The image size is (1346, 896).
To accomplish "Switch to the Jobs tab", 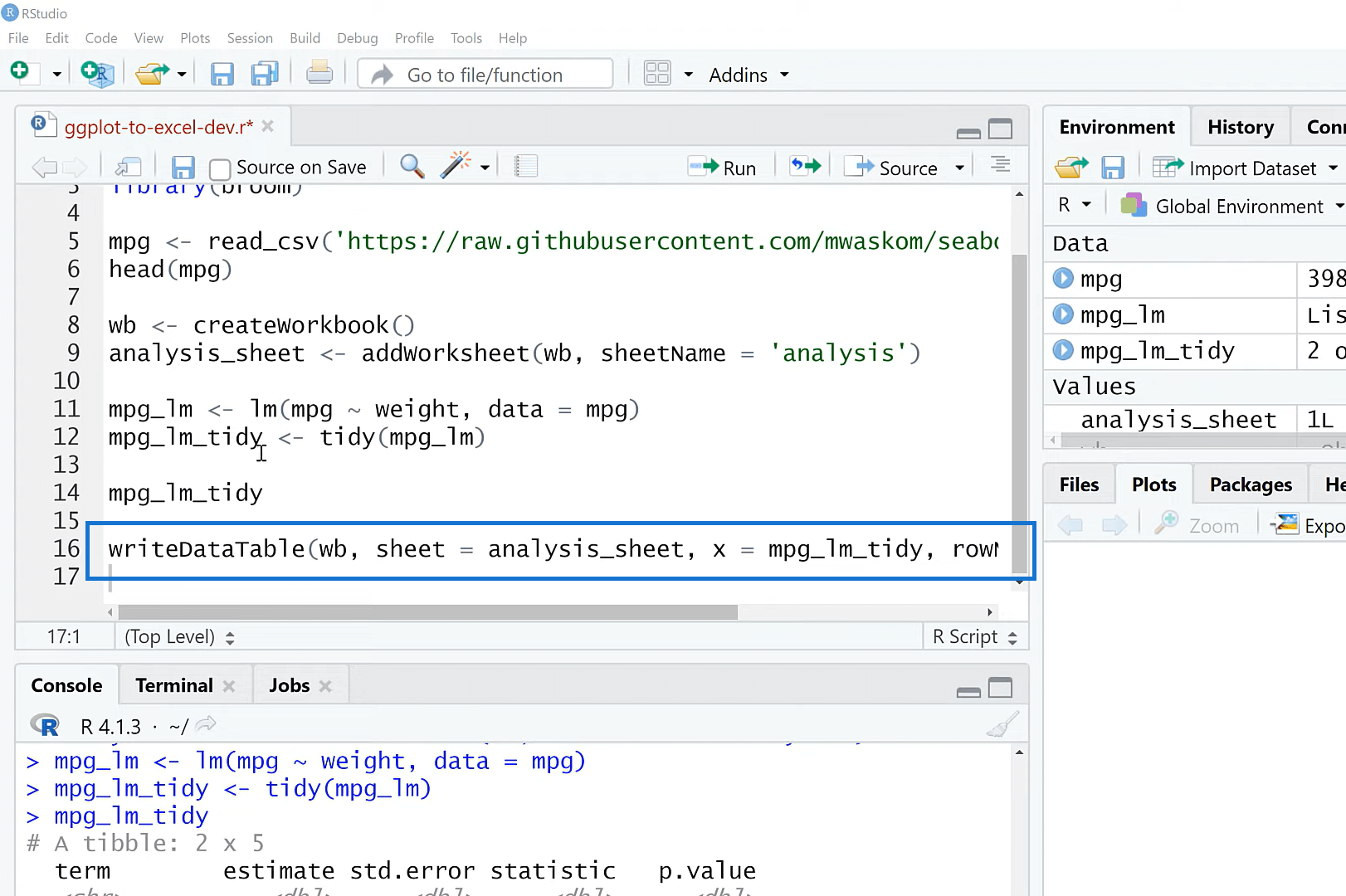I will tap(289, 685).
